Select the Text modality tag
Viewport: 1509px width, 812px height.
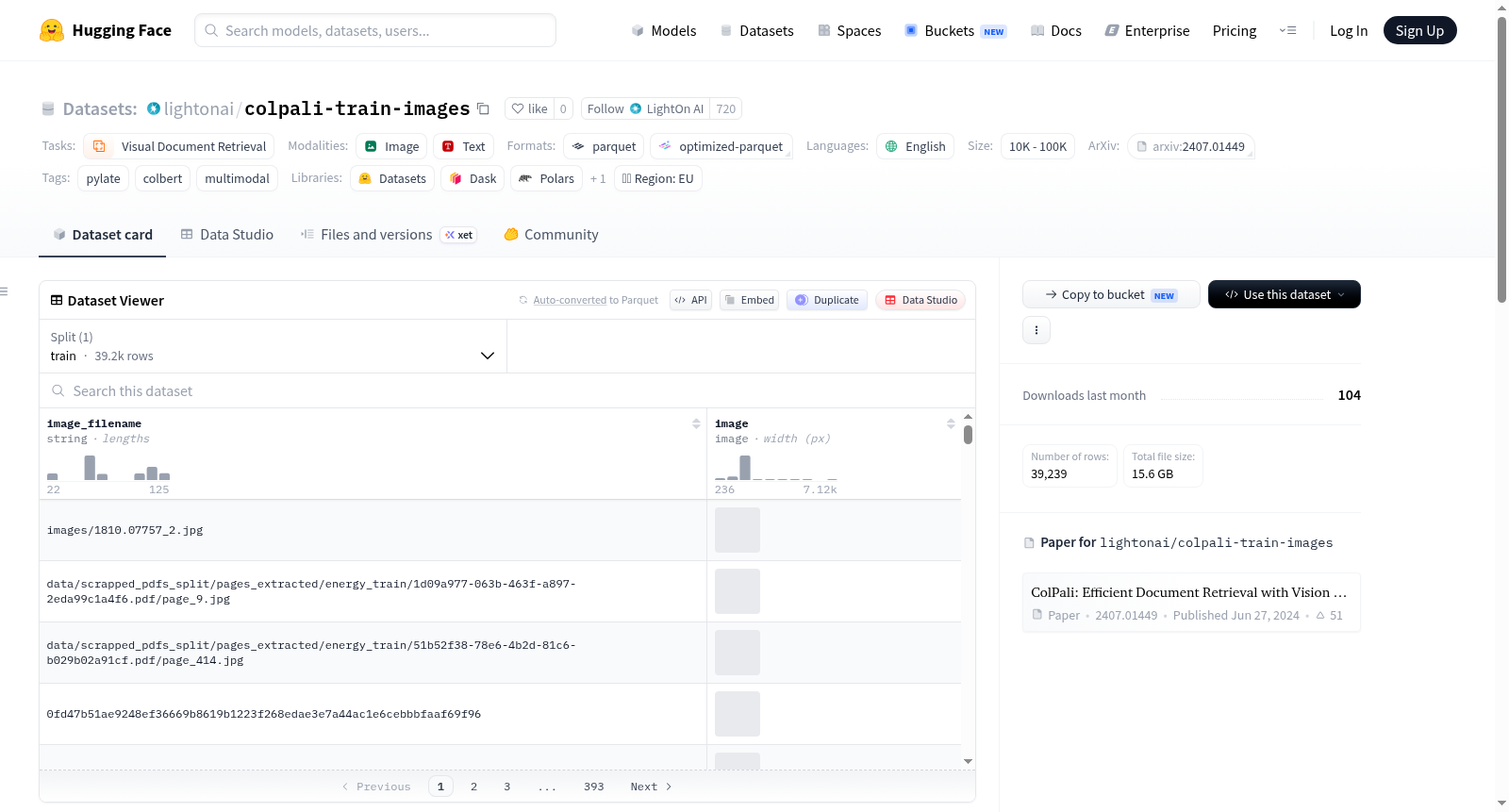pos(464,146)
